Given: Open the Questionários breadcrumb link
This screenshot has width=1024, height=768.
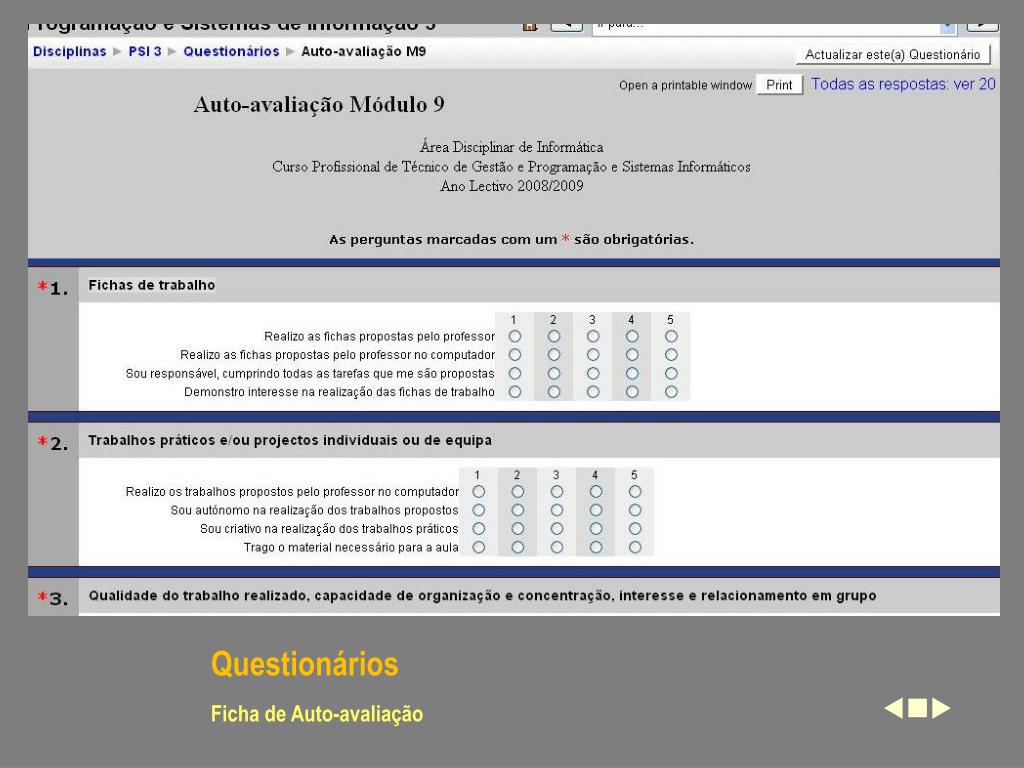Looking at the screenshot, I should click(x=231, y=52).
